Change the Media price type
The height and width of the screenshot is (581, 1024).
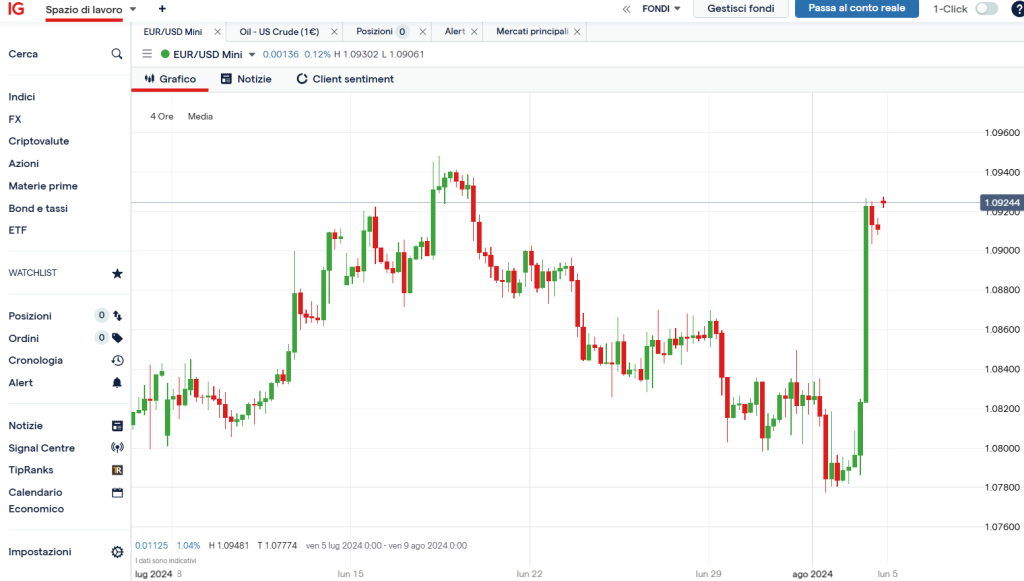pos(200,116)
